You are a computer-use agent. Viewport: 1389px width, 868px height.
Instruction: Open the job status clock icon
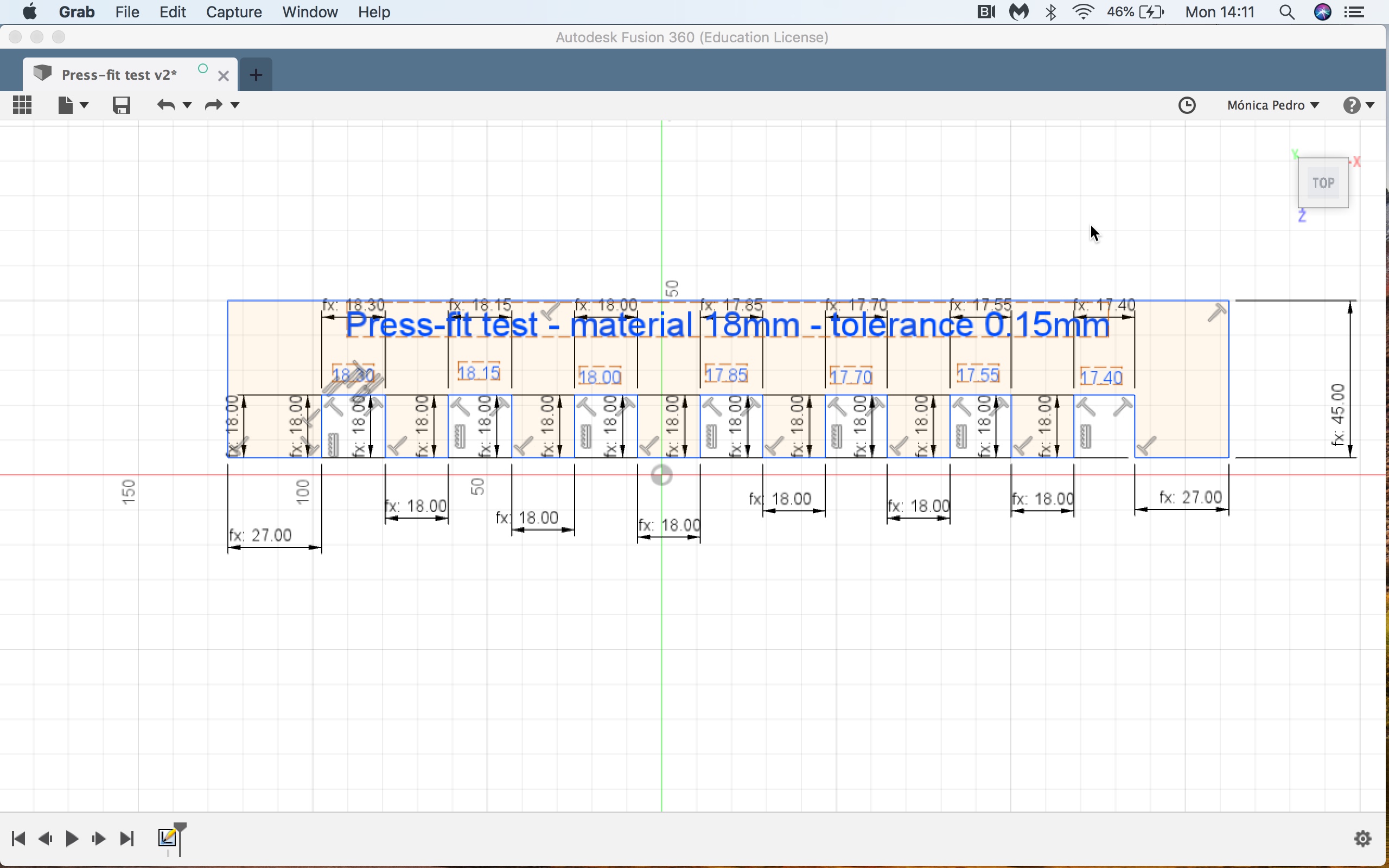pos(1187,105)
